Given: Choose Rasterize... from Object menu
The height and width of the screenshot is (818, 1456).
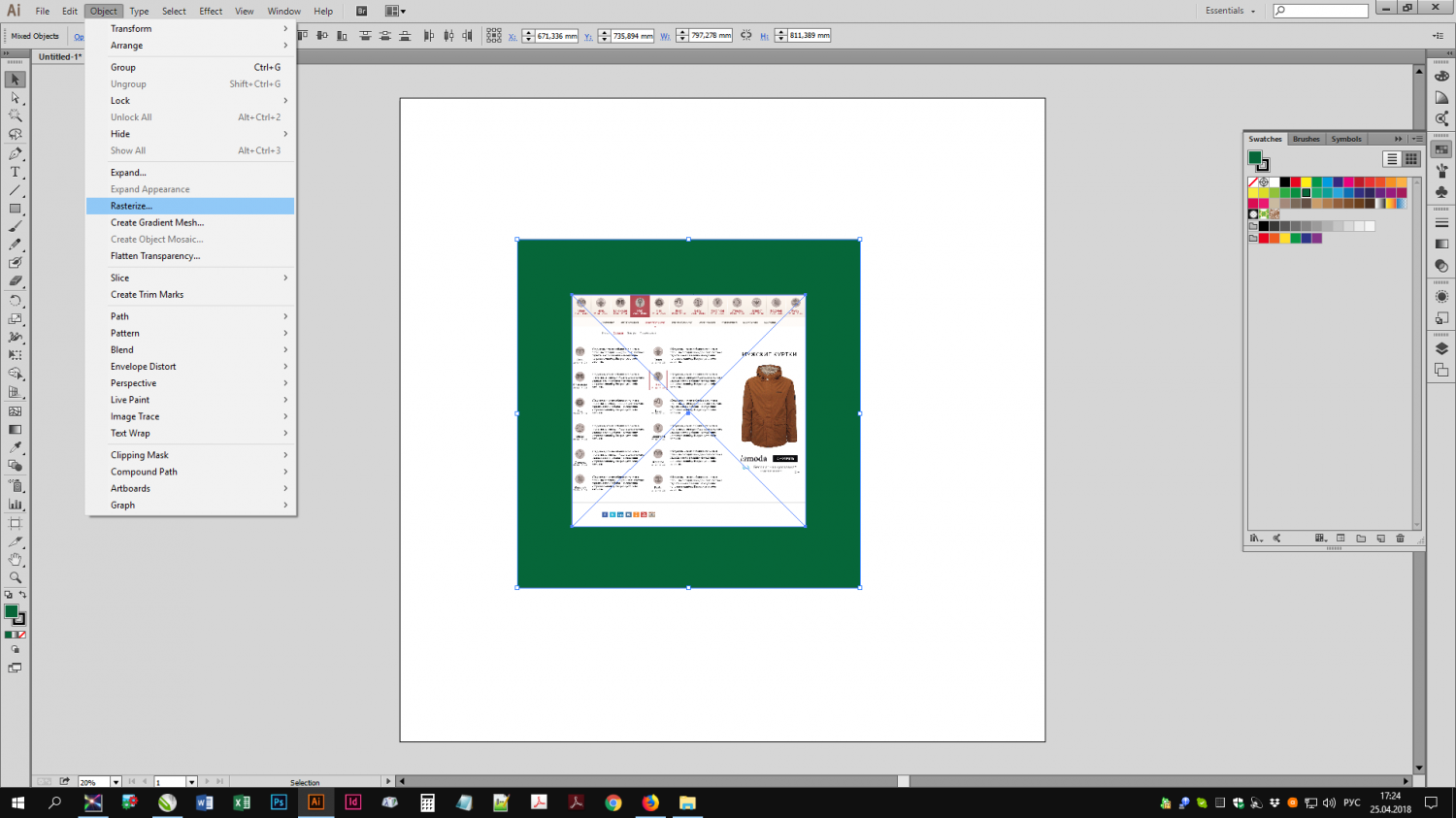Looking at the screenshot, I should coord(131,206).
